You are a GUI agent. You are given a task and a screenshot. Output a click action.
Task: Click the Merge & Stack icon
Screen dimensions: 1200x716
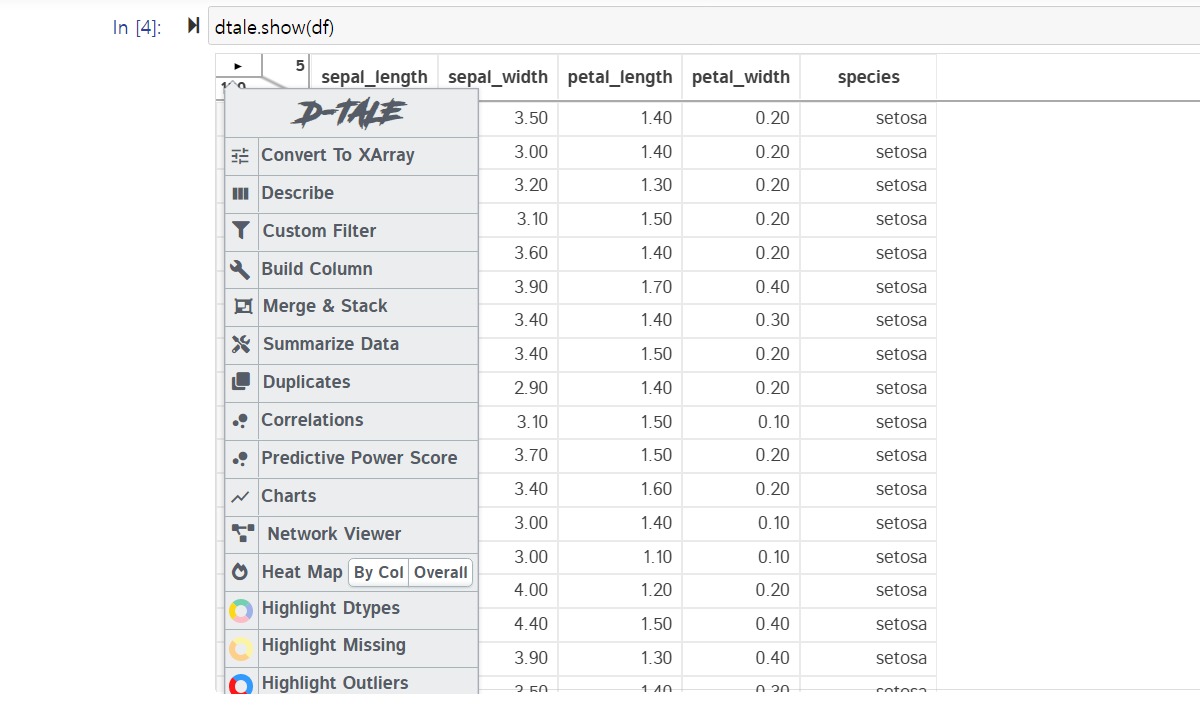tap(242, 307)
